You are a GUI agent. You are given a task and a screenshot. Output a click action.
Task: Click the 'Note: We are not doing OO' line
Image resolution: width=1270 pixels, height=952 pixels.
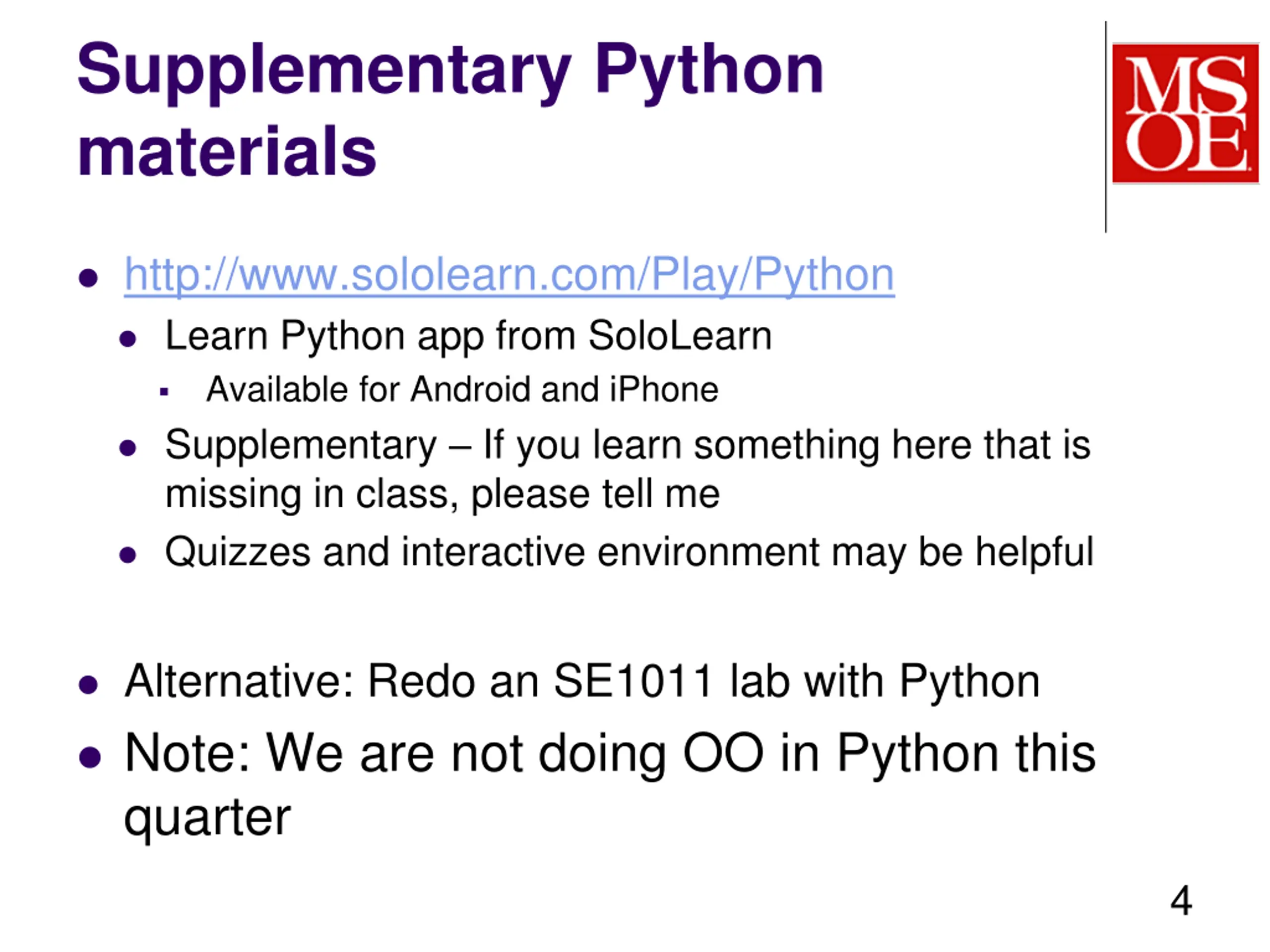pyautogui.click(x=610, y=753)
